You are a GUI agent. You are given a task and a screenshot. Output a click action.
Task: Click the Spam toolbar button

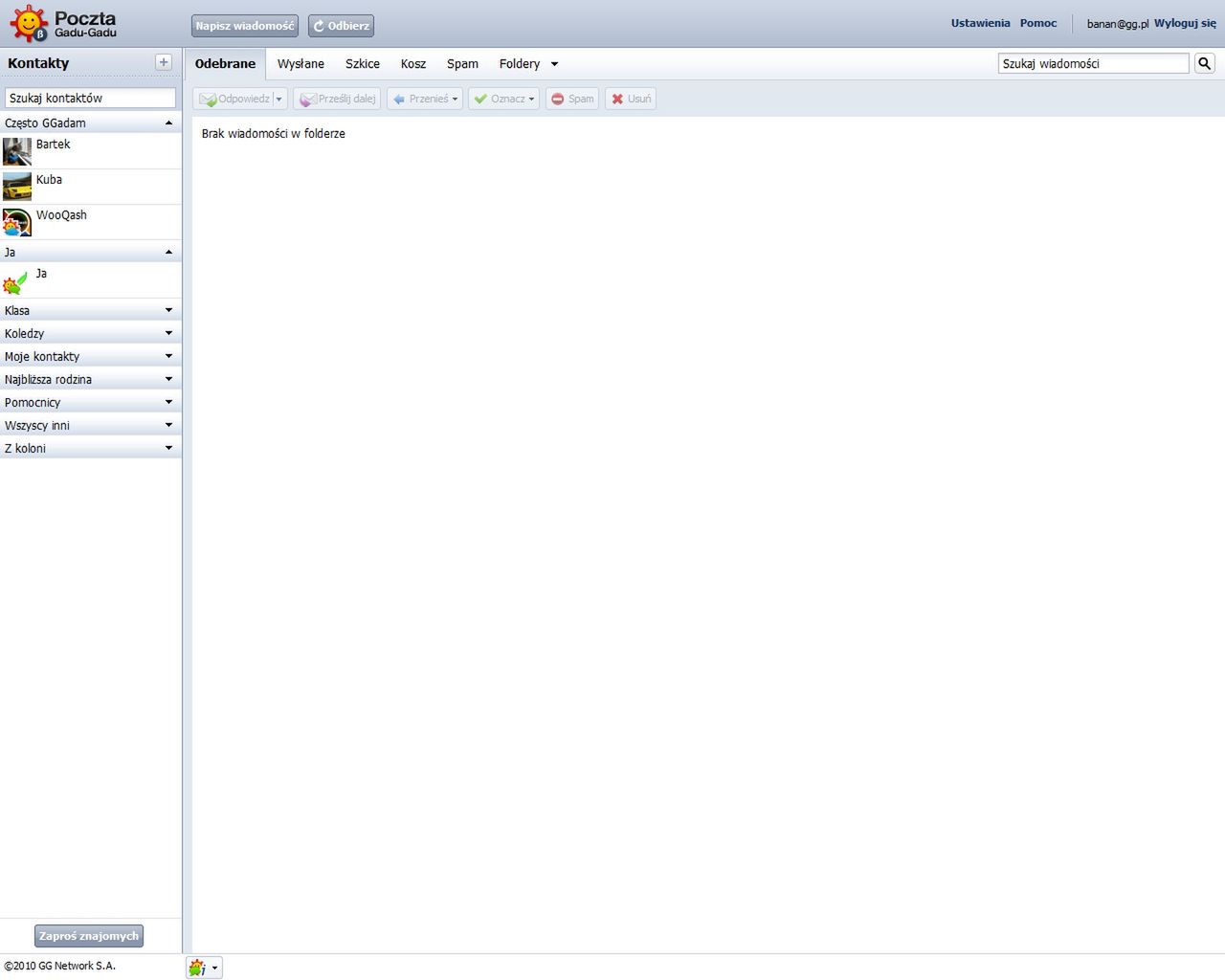pos(572,99)
